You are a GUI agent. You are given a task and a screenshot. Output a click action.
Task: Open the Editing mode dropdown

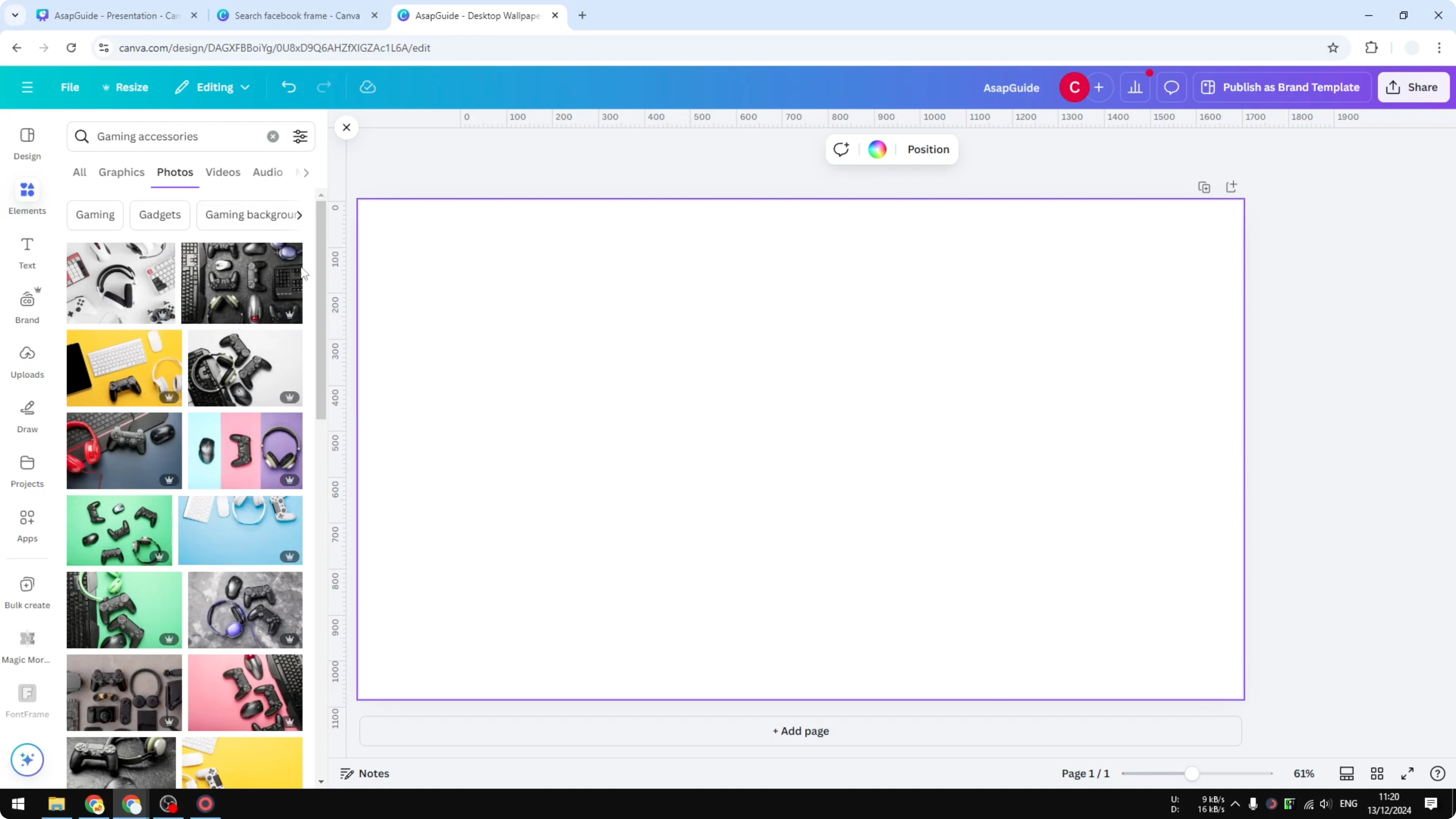212,87
